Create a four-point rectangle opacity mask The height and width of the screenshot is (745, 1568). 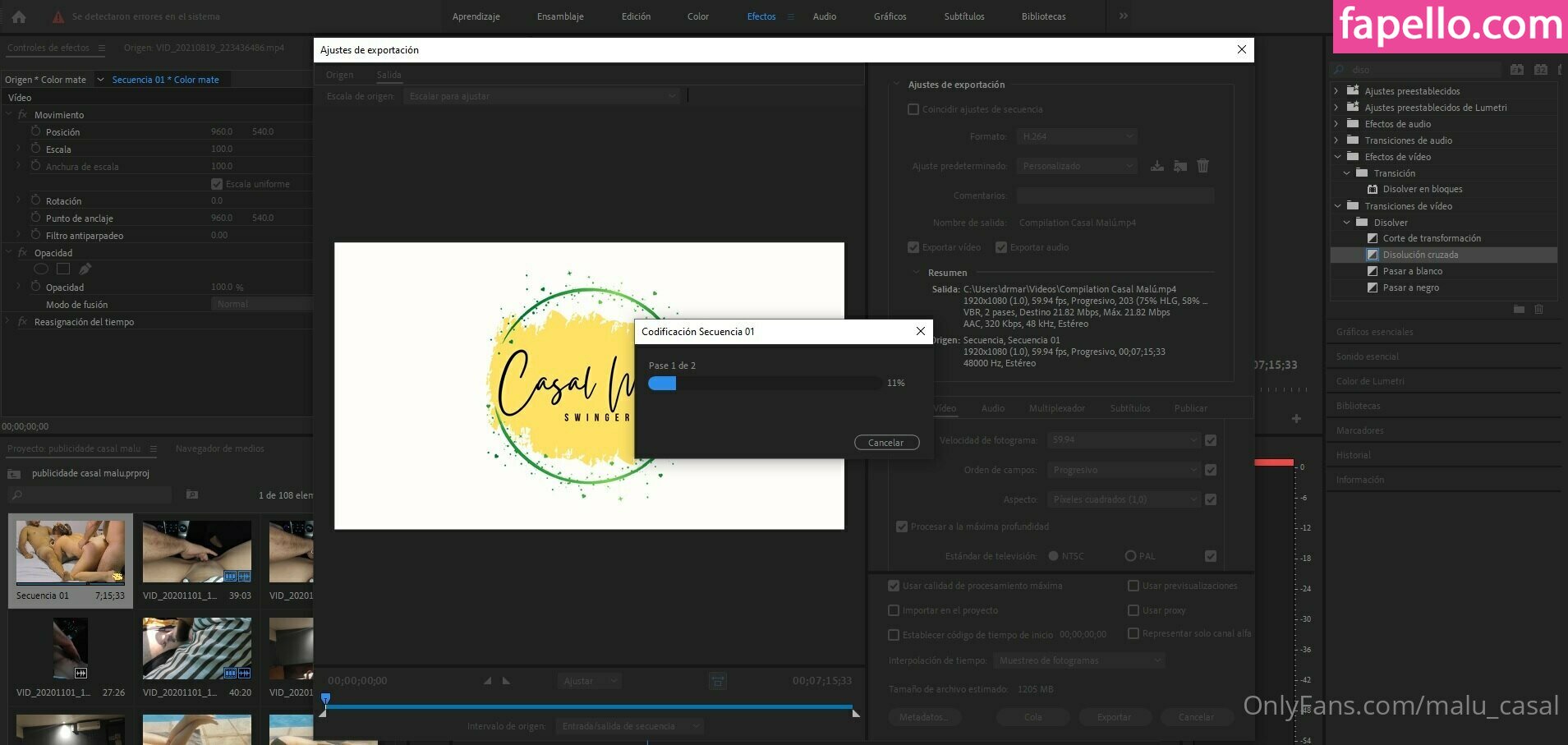coord(63,269)
